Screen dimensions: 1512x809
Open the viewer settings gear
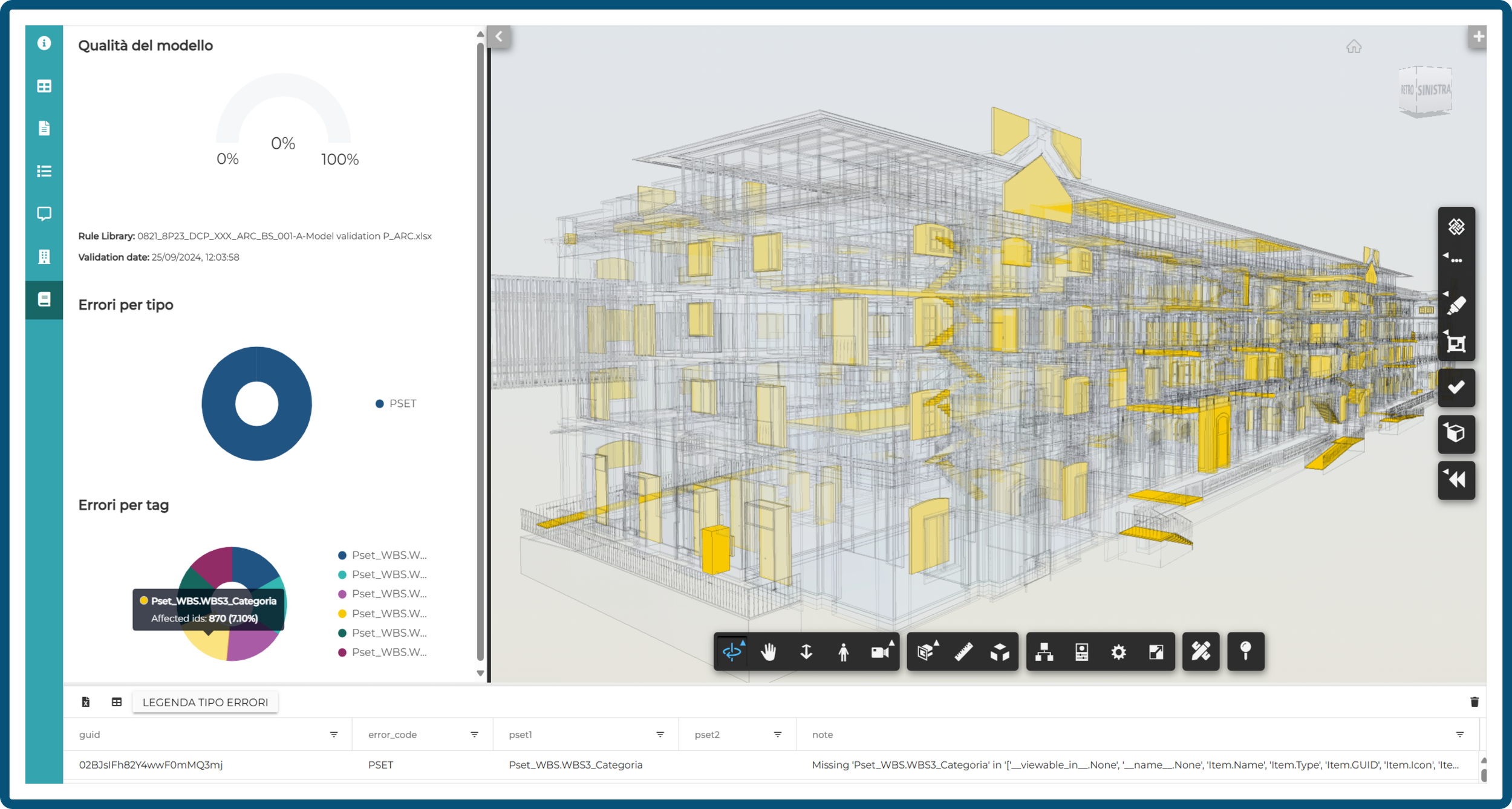click(x=1118, y=652)
